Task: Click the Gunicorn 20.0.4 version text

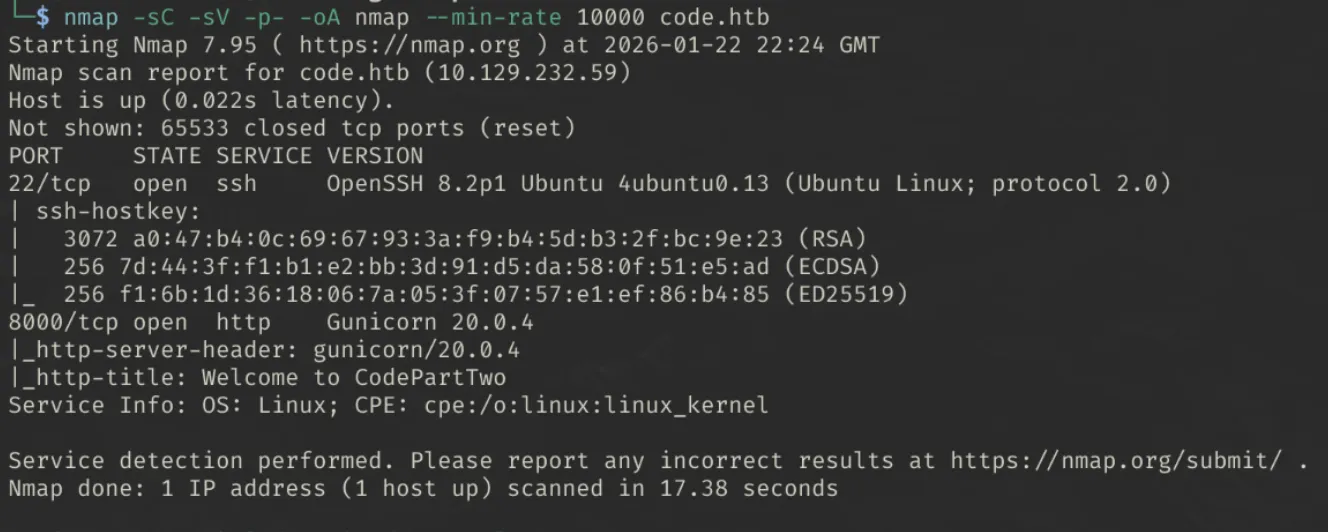Action: (430, 322)
